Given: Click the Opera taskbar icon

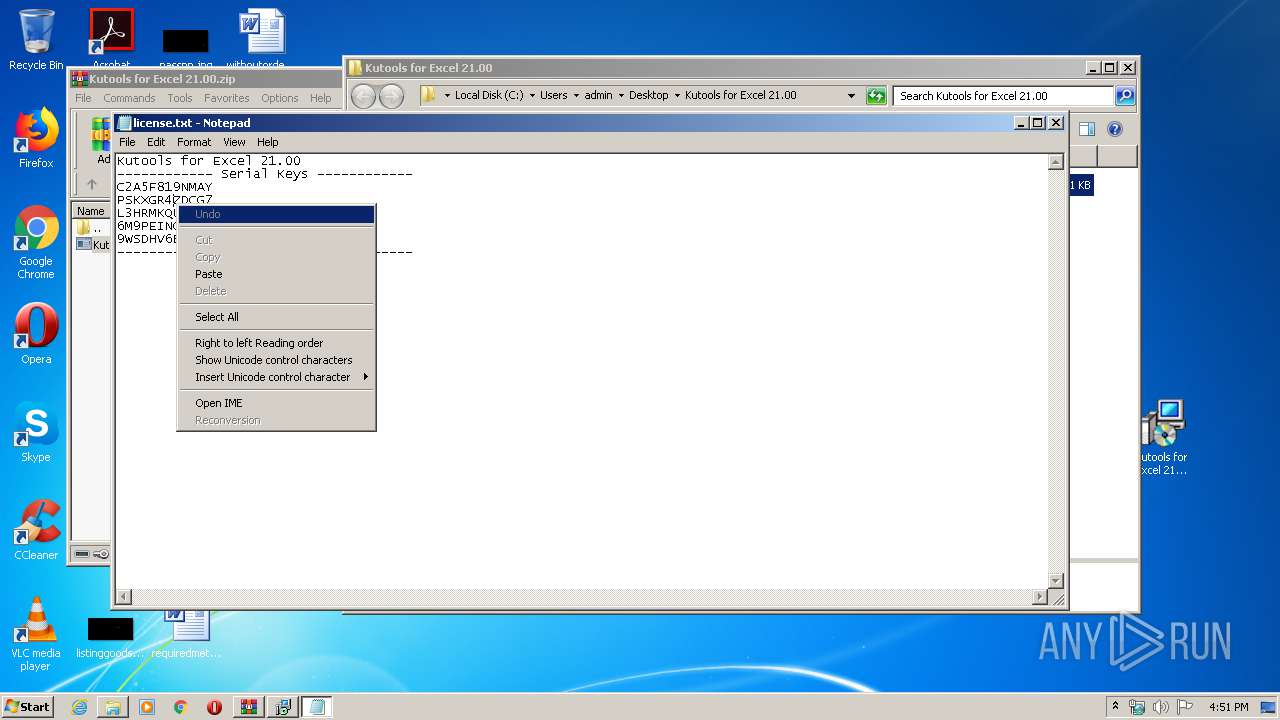Looking at the screenshot, I should [214, 707].
